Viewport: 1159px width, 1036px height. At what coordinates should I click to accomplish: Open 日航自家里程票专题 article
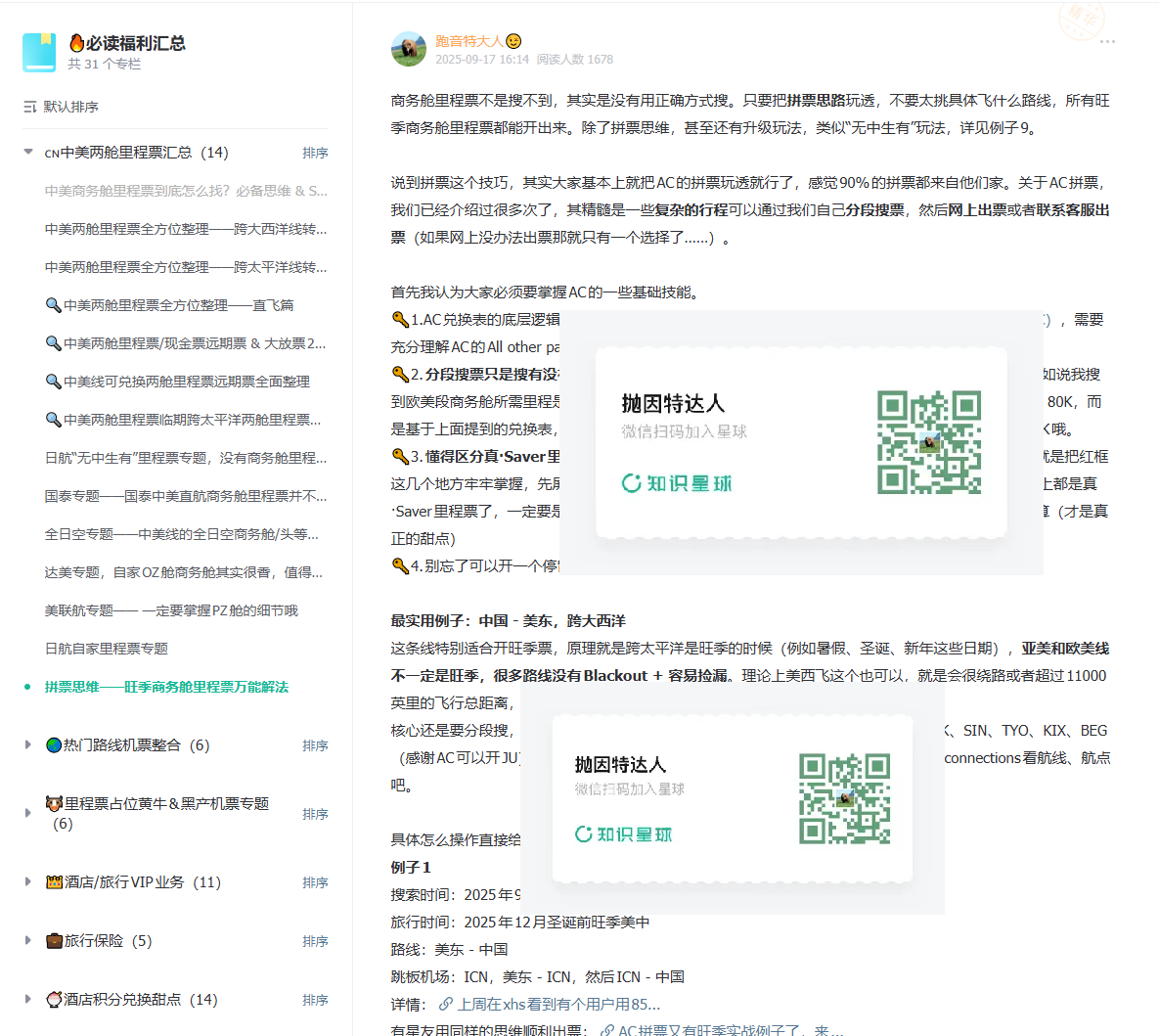107,649
